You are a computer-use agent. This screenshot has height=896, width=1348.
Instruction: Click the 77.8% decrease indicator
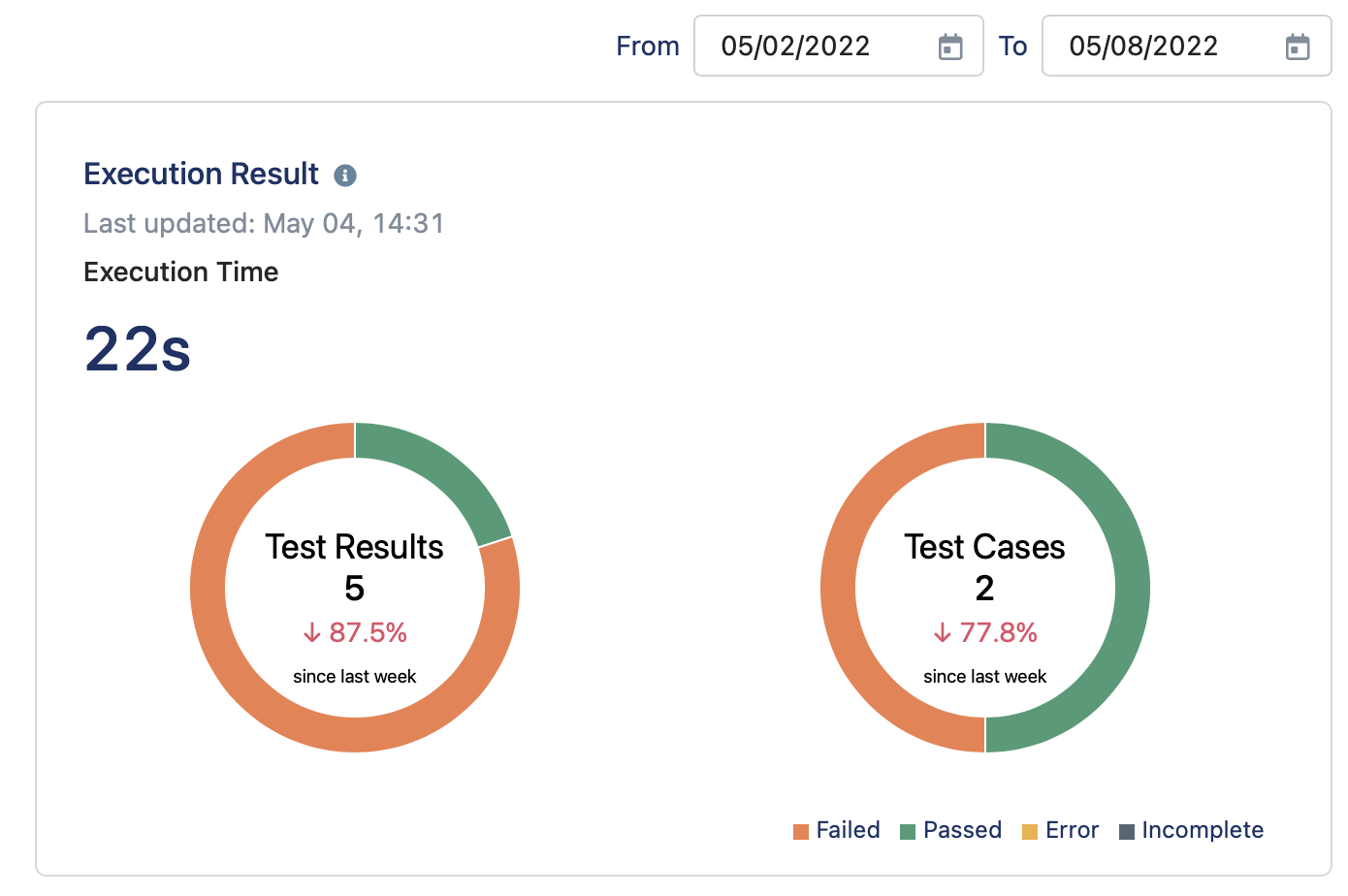pyautogui.click(x=985, y=632)
